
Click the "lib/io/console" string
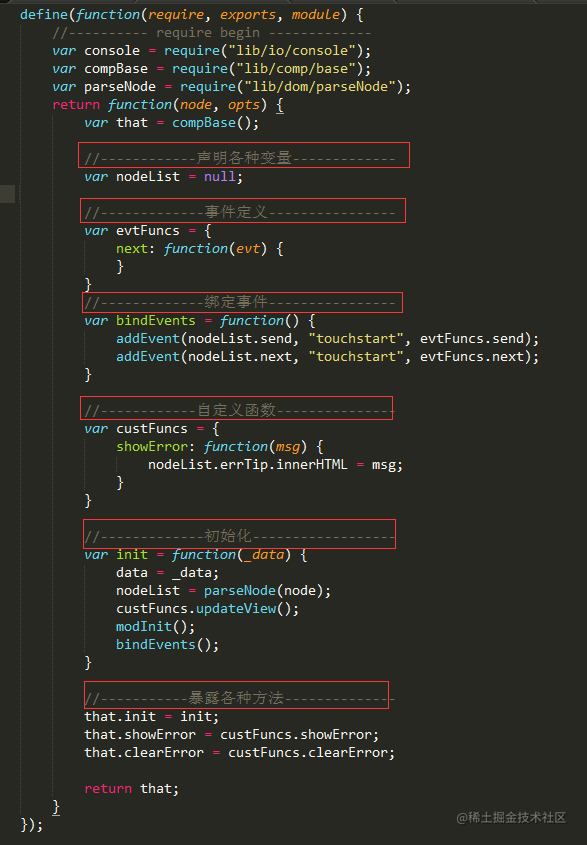pyautogui.click(x=292, y=51)
